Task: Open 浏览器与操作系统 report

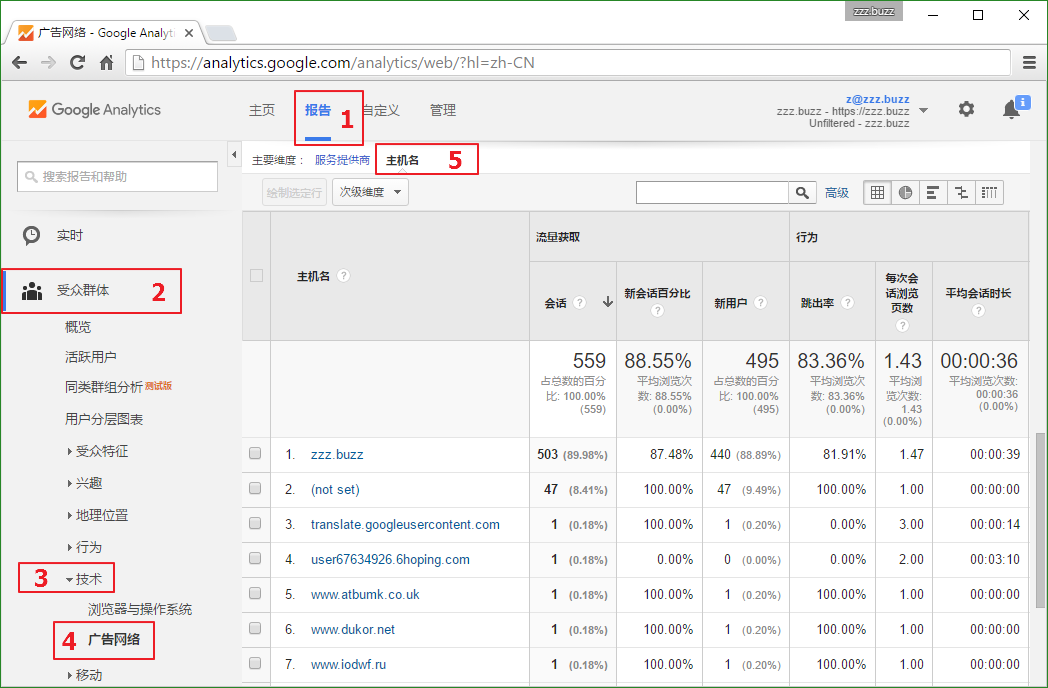Action: pos(140,609)
